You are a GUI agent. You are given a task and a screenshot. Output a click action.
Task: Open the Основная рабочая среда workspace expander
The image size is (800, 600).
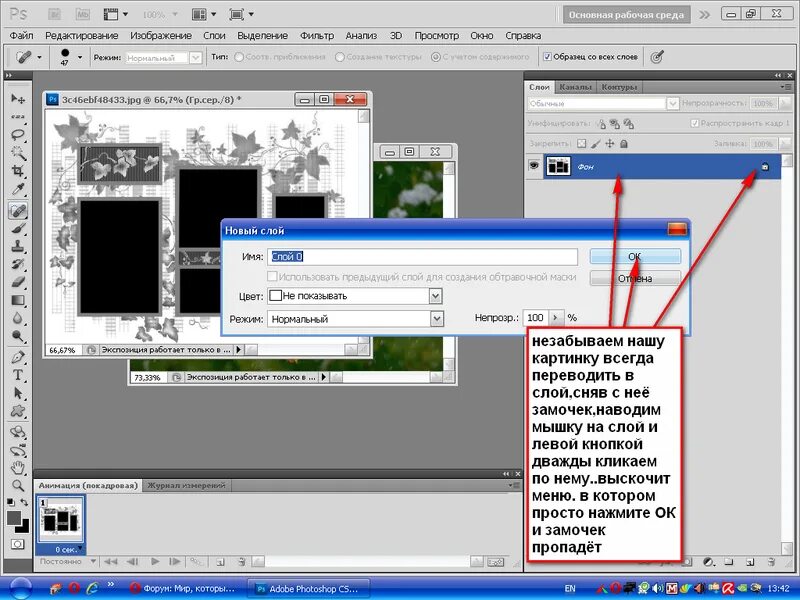(x=704, y=15)
